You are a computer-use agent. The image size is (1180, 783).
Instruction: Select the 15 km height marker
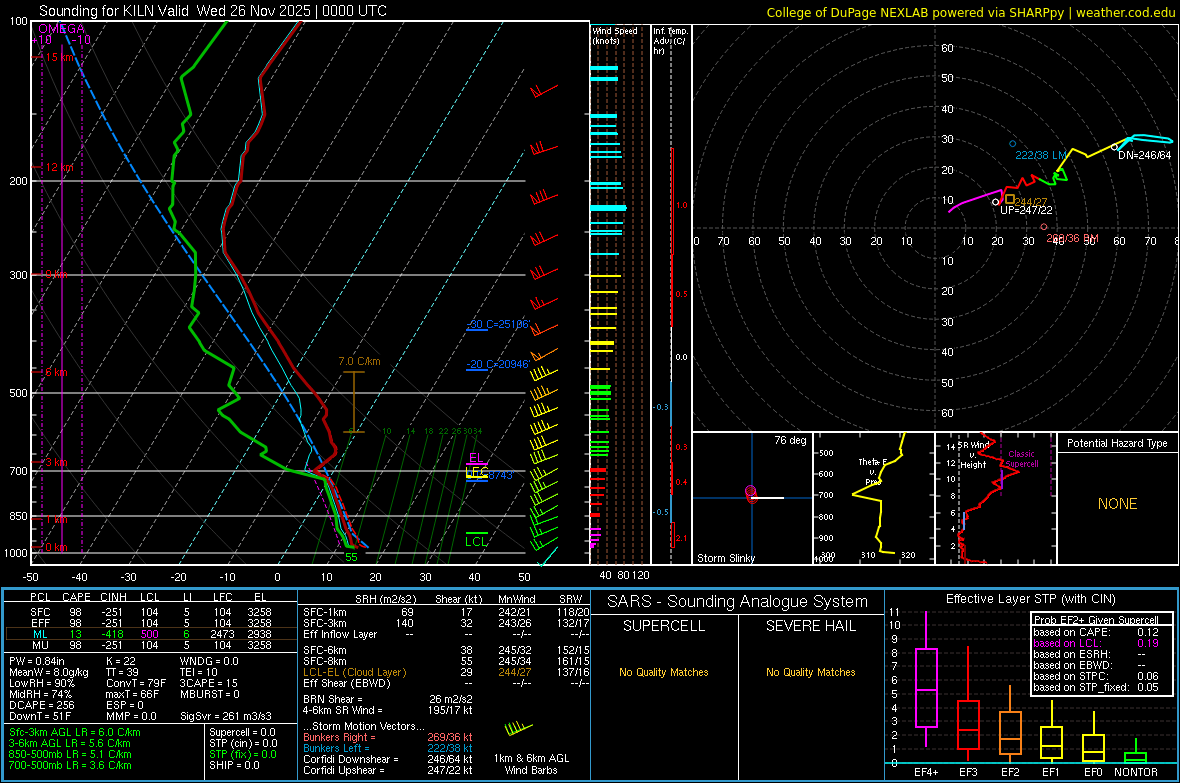59,57
